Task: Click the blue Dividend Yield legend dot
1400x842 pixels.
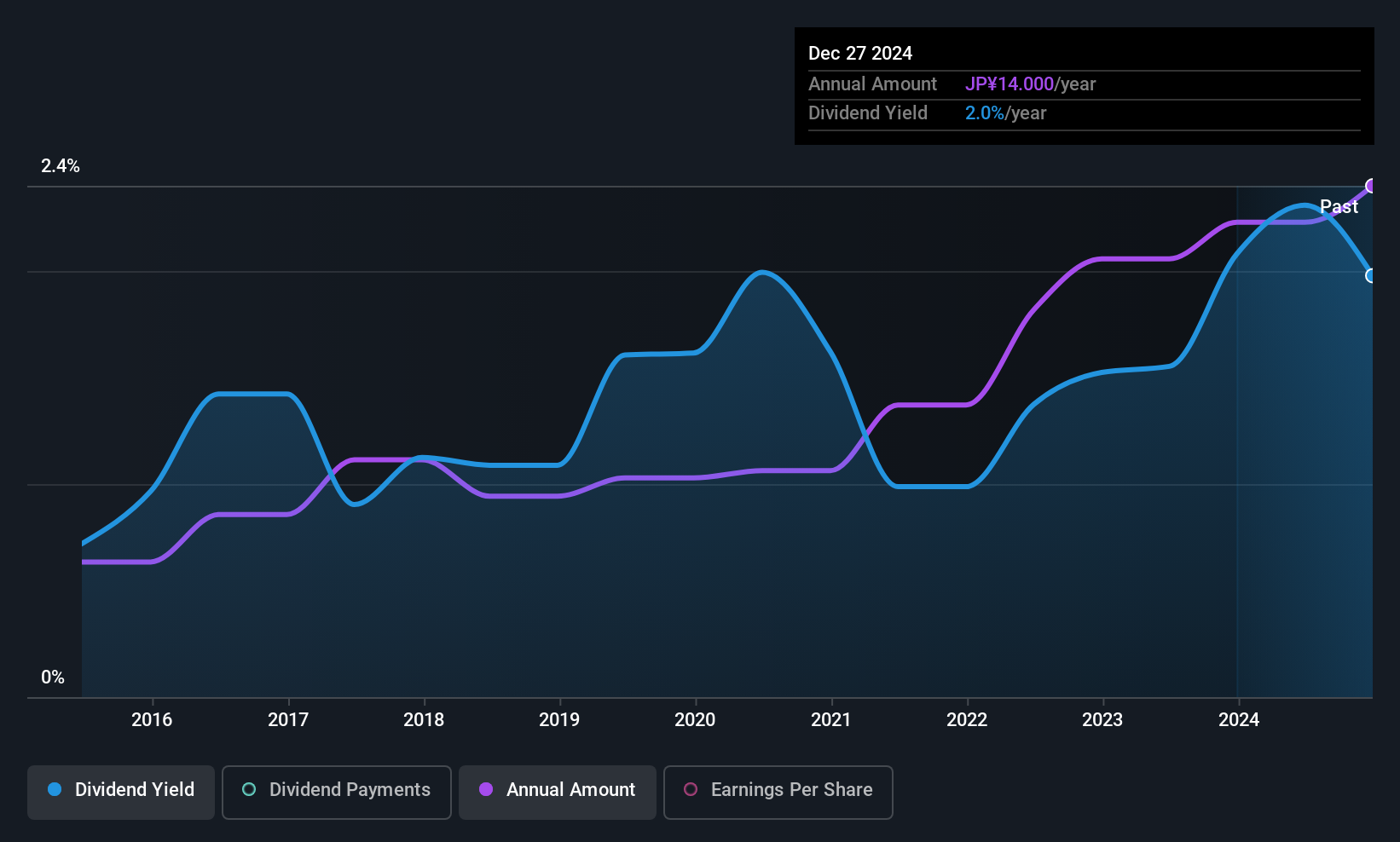Action: [55, 789]
